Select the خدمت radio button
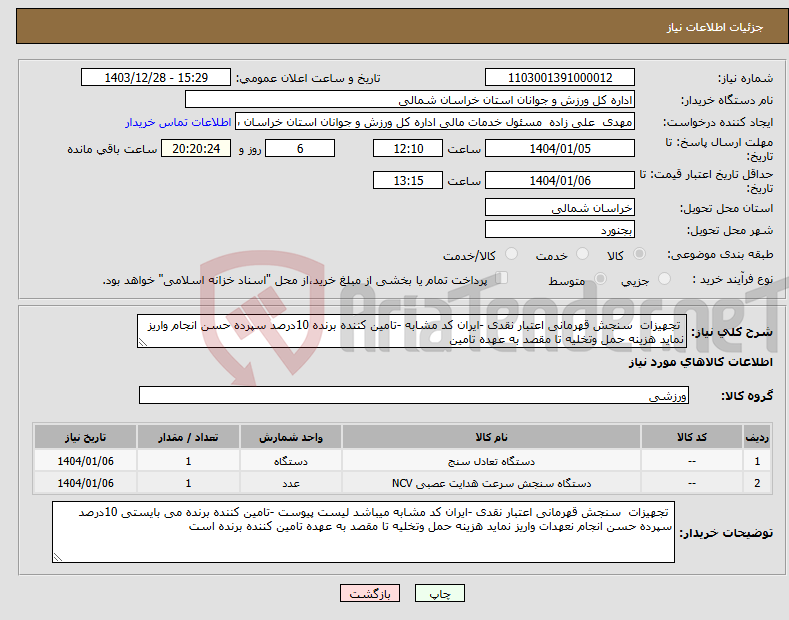 pyautogui.click(x=582, y=254)
